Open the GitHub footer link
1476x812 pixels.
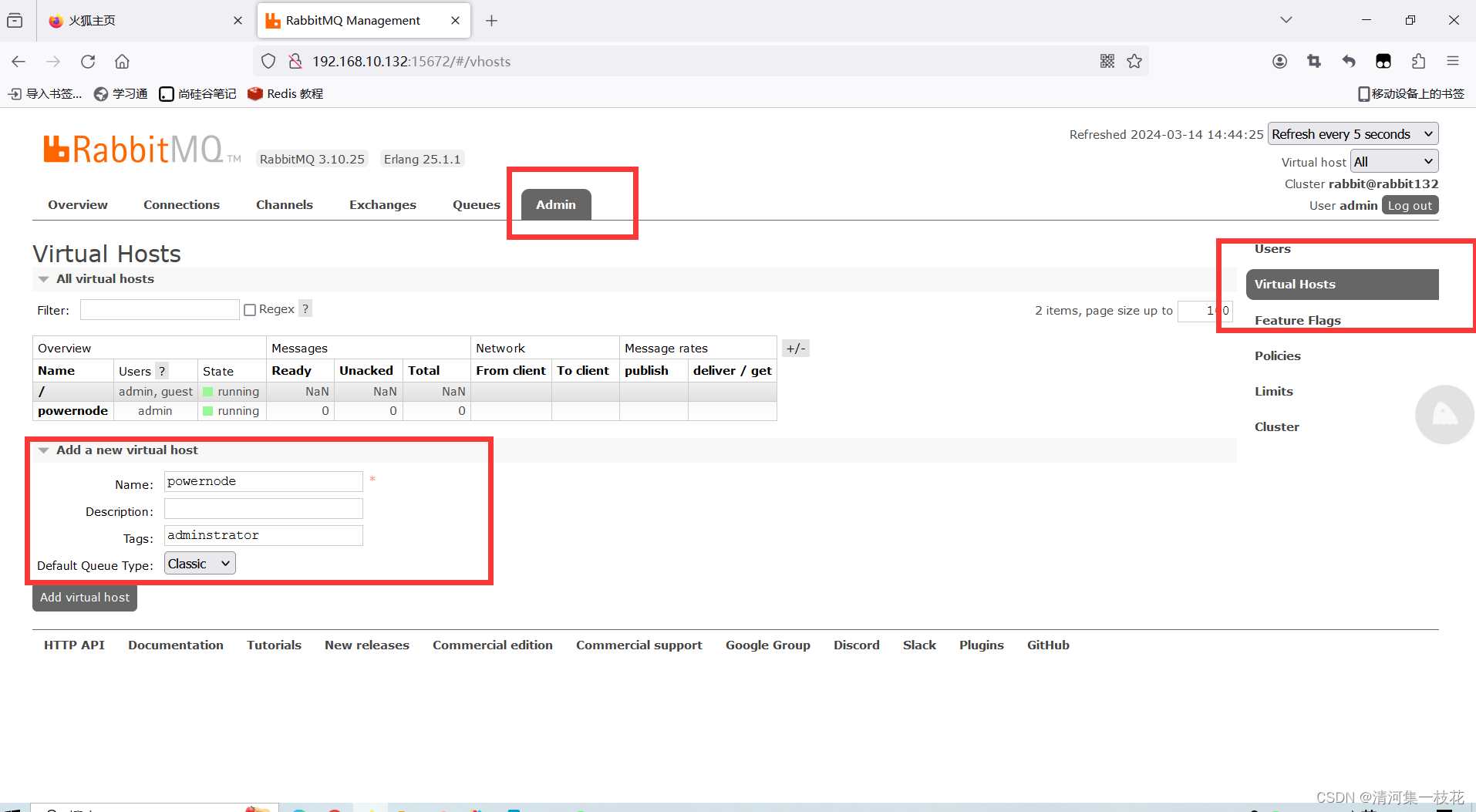[x=1048, y=645]
